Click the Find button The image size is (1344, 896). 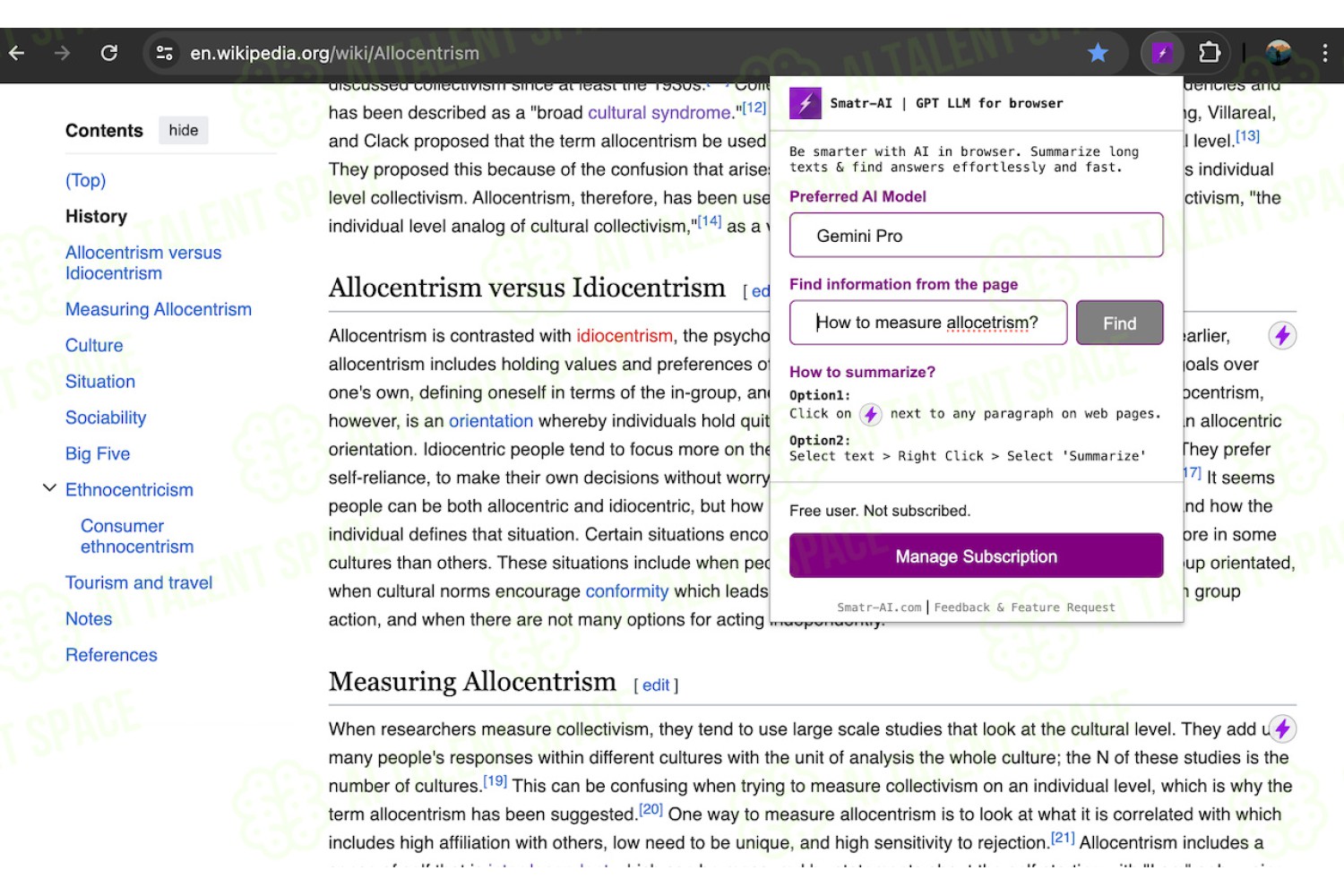click(x=1119, y=323)
